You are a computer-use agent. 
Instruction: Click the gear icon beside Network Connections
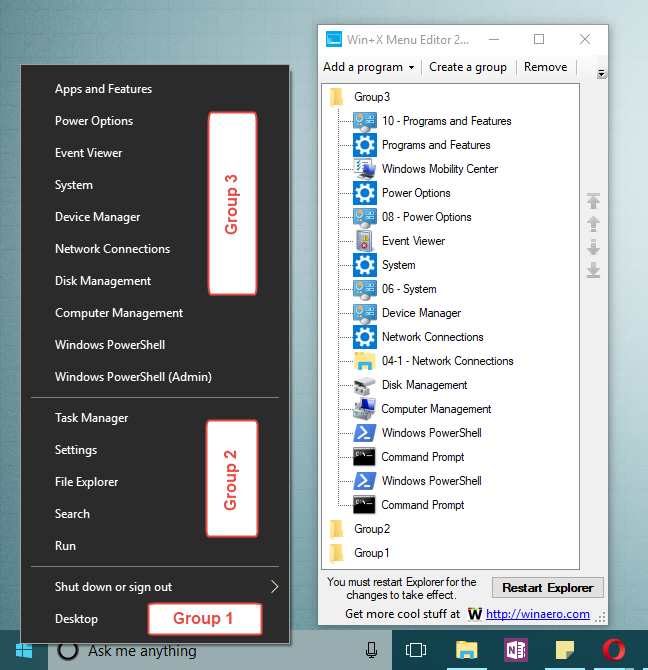click(364, 337)
